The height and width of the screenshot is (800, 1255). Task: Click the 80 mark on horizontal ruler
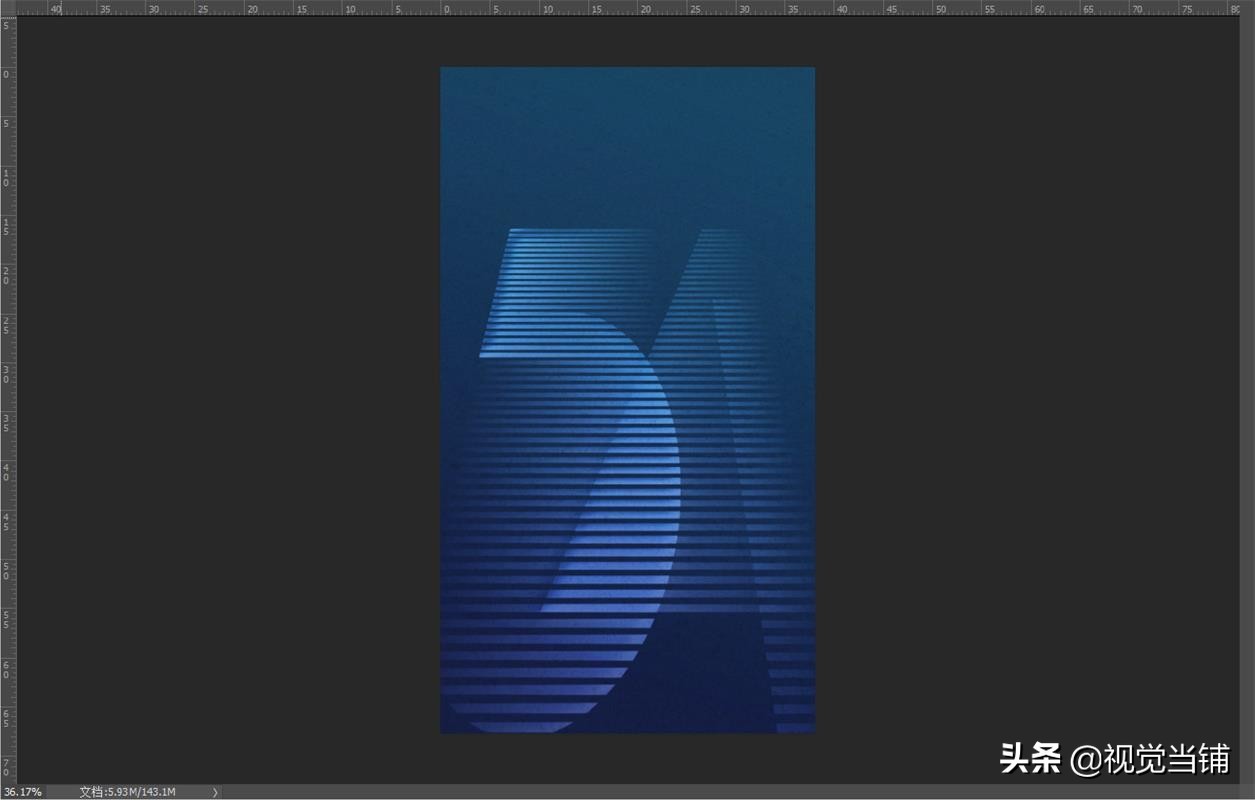1234,8
